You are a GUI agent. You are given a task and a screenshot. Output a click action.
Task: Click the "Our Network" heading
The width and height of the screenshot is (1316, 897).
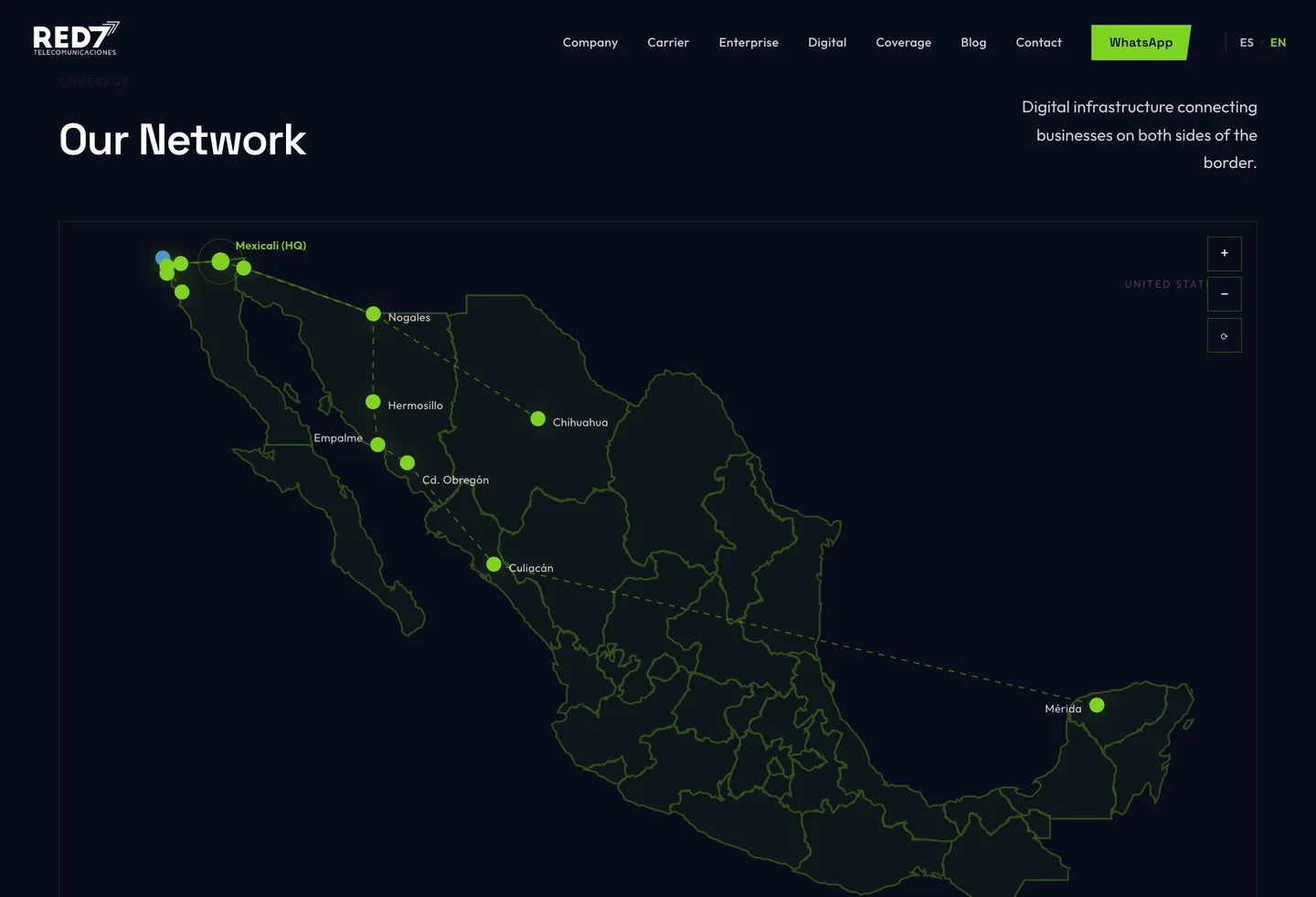pyautogui.click(x=183, y=140)
